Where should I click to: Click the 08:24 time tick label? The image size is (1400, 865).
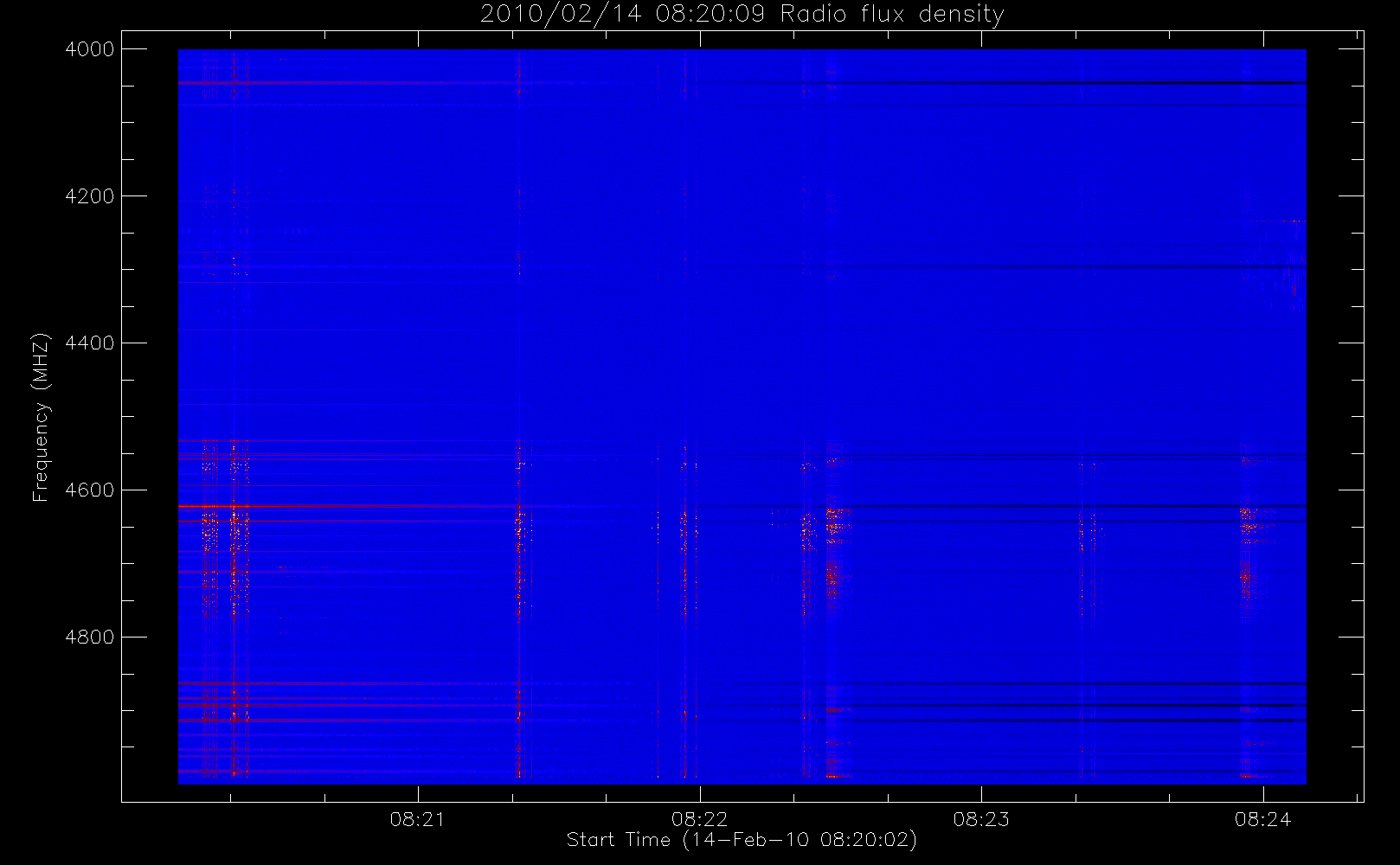pyautogui.click(x=1263, y=819)
